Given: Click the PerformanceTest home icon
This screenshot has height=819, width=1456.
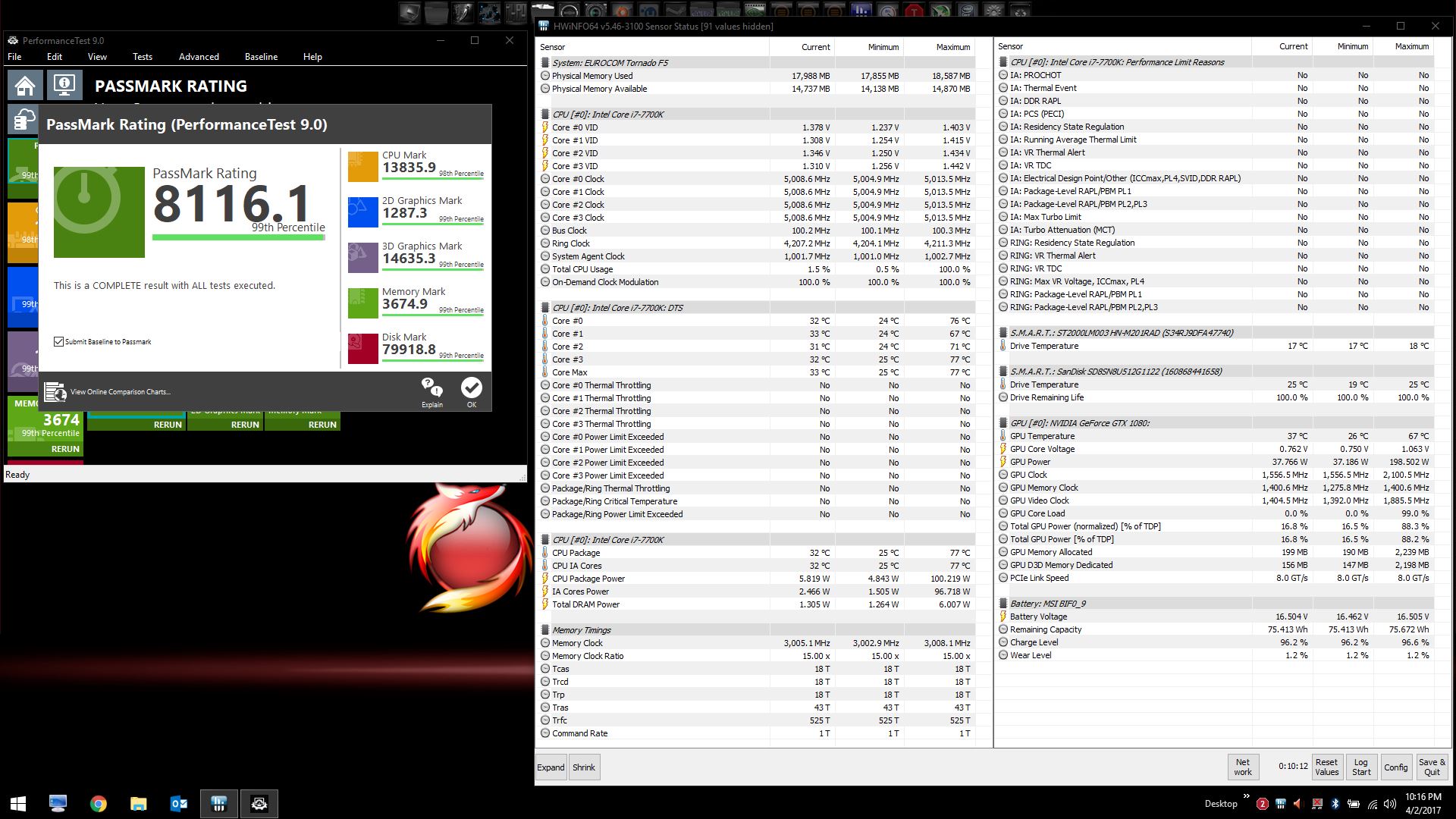Looking at the screenshot, I should (x=25, y=86).
